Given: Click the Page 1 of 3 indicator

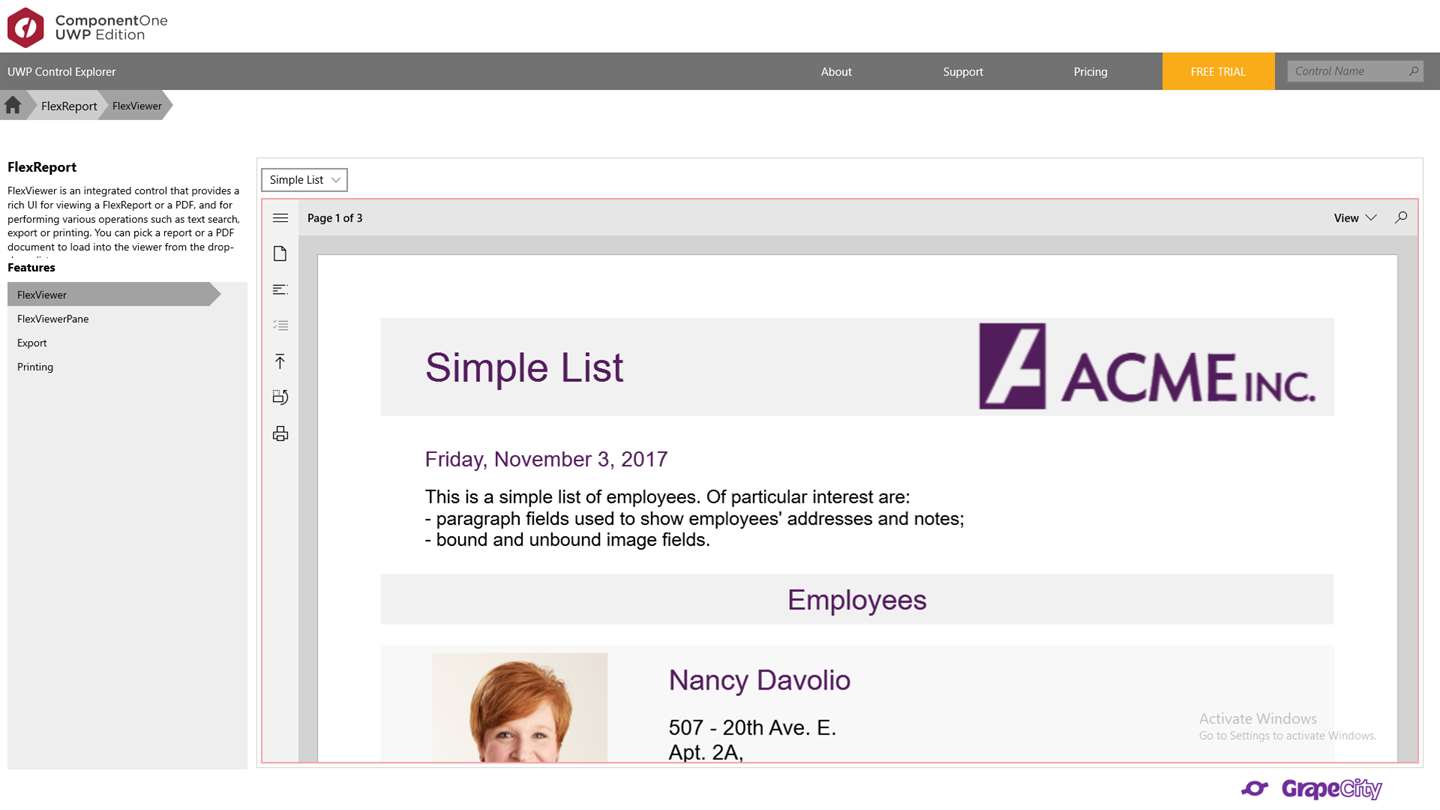Looking at the screenshot, I should (335, 218).
